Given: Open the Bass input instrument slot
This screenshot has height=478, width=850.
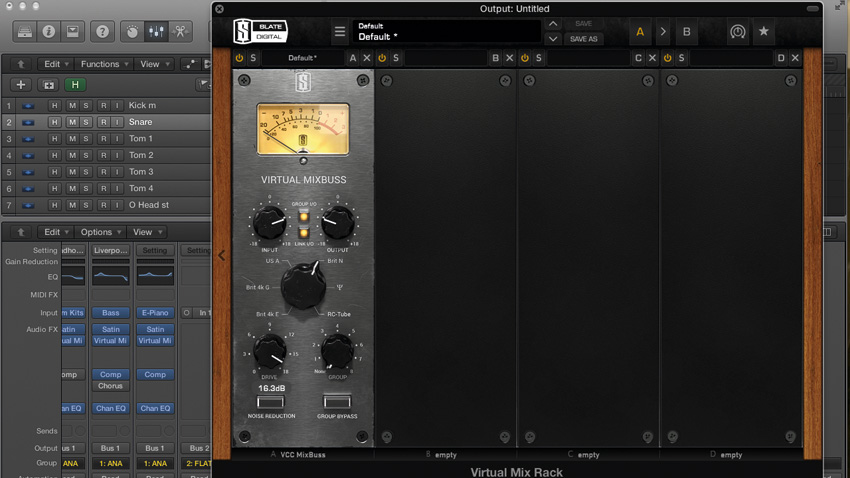Looking at the screenshot, I should click(111, 313).
